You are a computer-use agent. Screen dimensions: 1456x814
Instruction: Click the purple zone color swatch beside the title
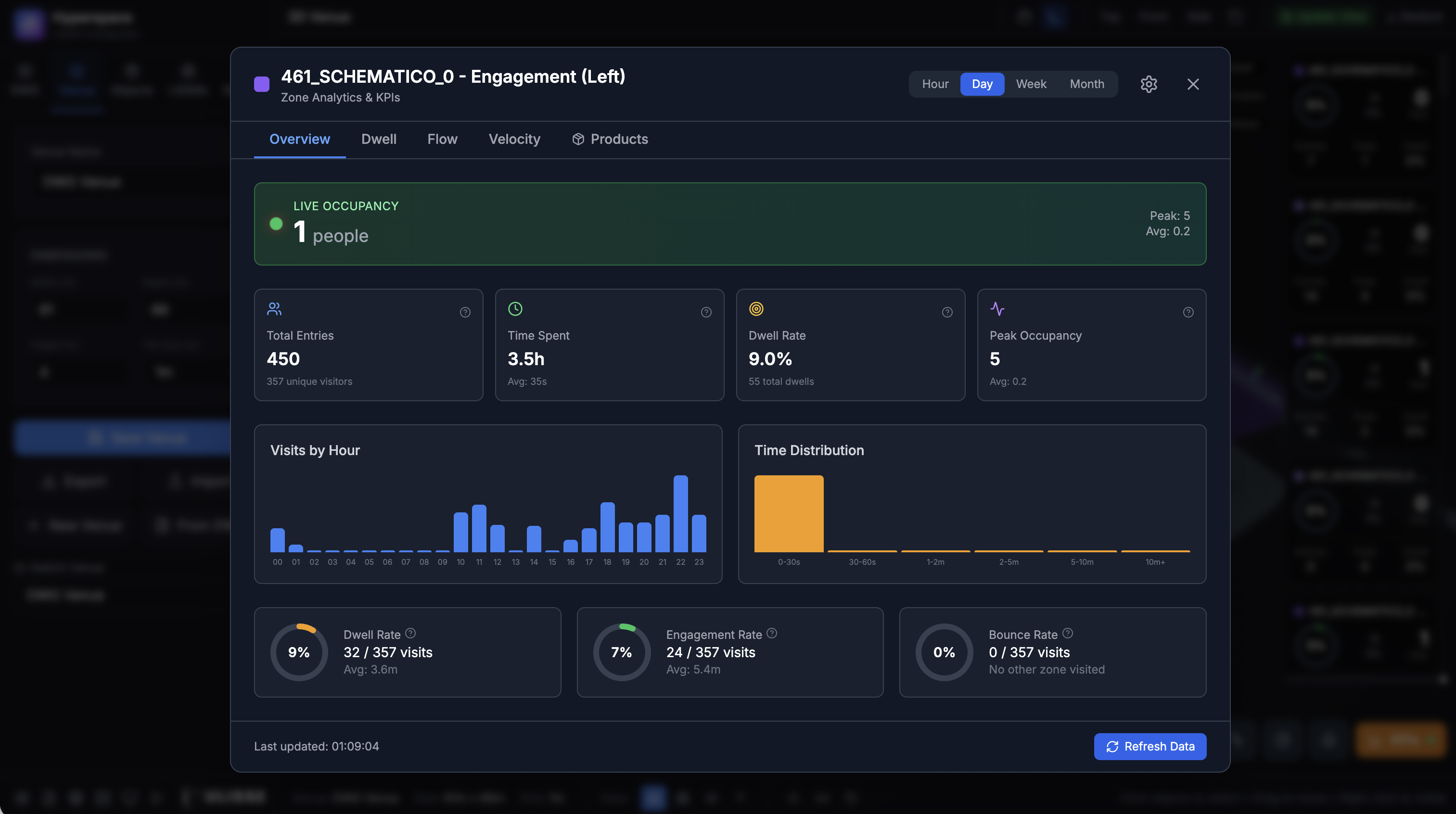coord(261,84)
